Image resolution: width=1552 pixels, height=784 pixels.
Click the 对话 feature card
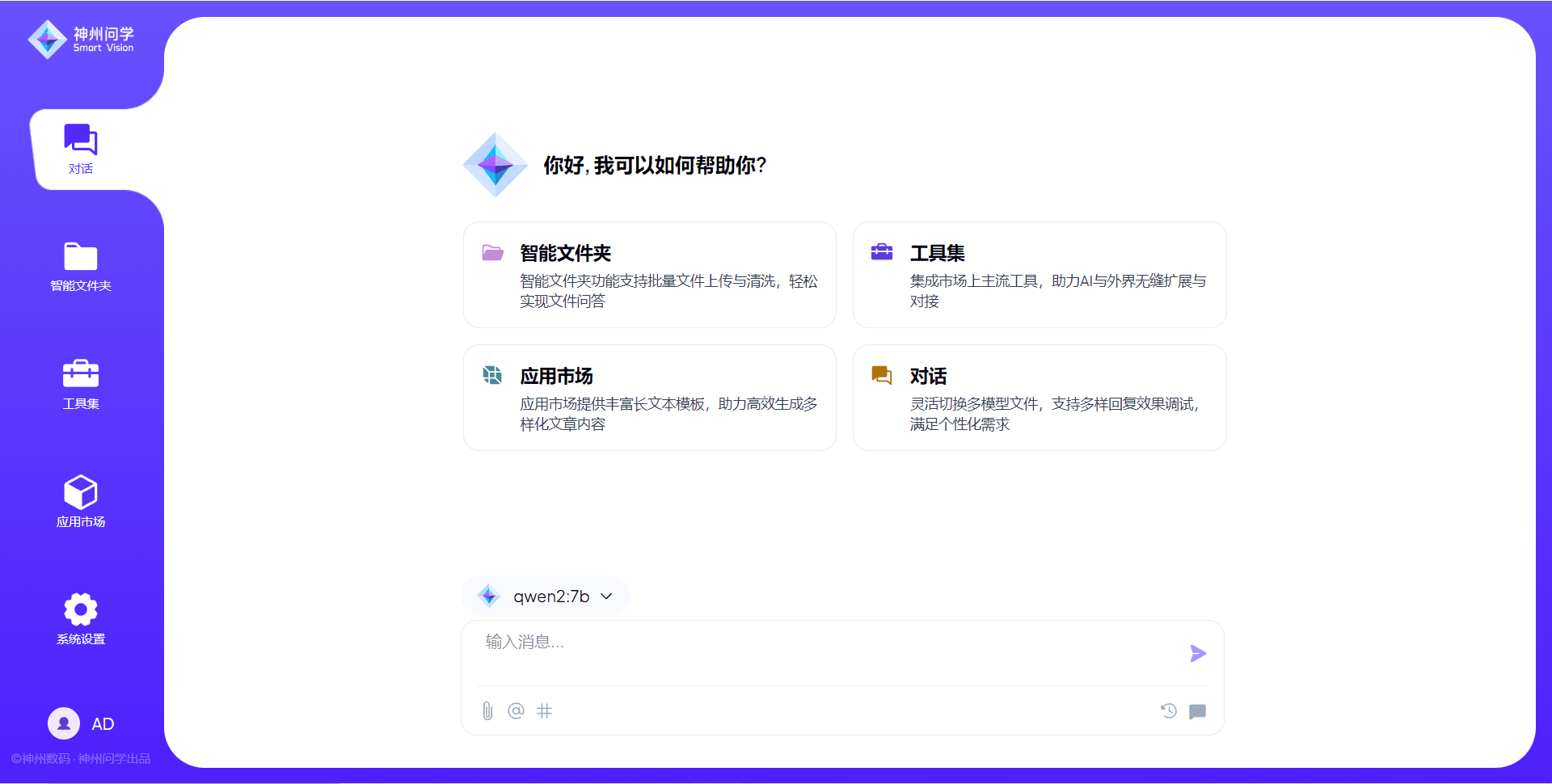click(1039, 398)
